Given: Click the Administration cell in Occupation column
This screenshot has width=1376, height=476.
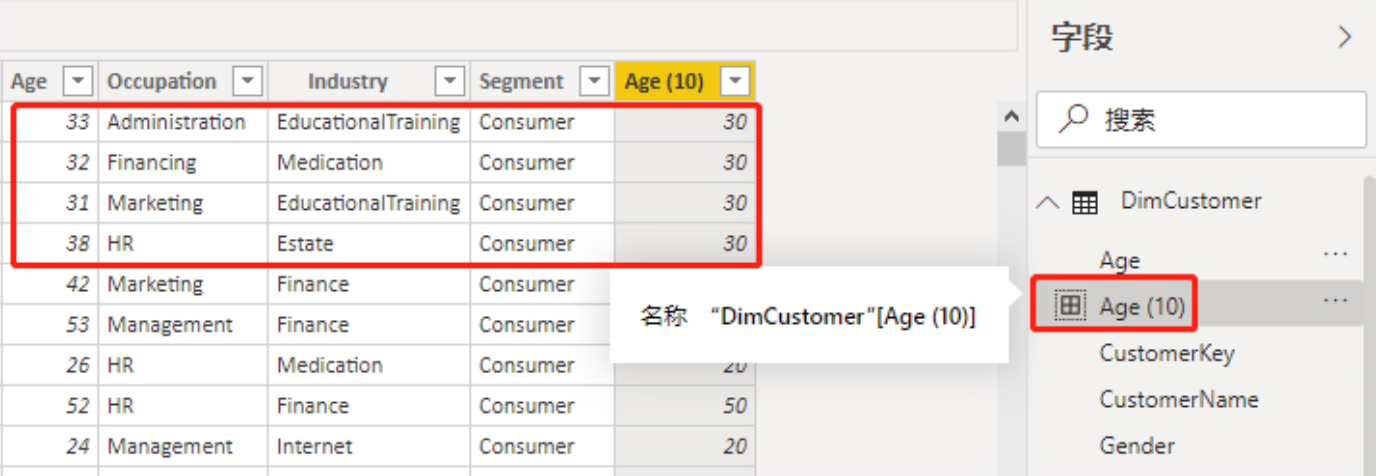Looking at the screenshot, I should click(176, 122).
